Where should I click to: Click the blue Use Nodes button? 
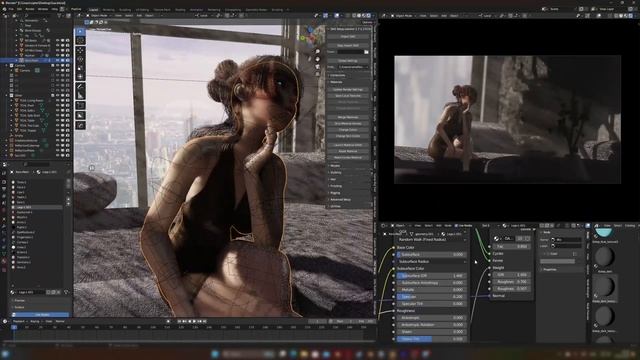(40, 315)
